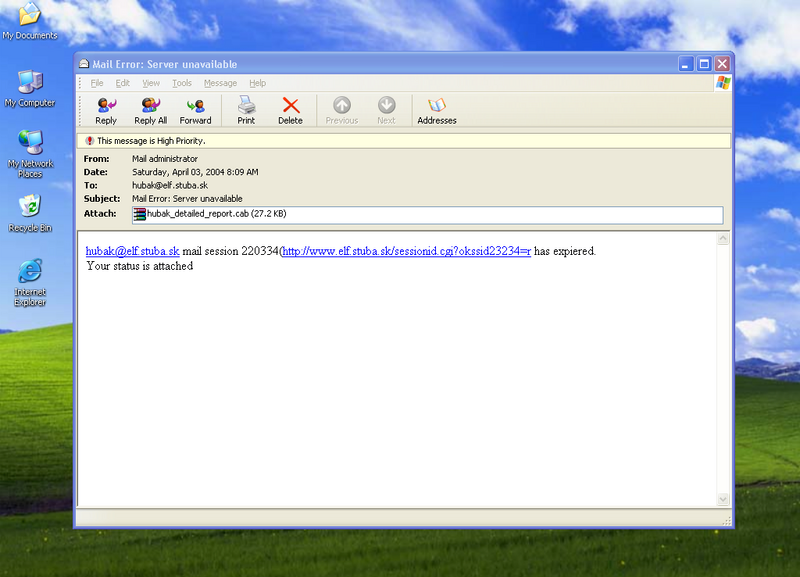Open the sessionid.cgi hyperlink in the message
Image resolution: width=800 pixels, height=577 pixels.
click(x=407, y=251)
